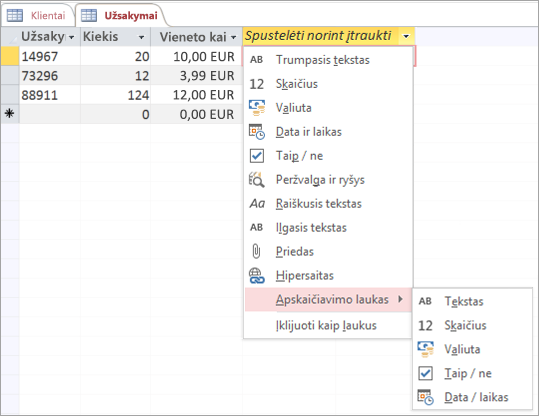Screen dimensions: 539x416
Task: Click the paperclip icon beside Priedas
Action: pos(256,251)
